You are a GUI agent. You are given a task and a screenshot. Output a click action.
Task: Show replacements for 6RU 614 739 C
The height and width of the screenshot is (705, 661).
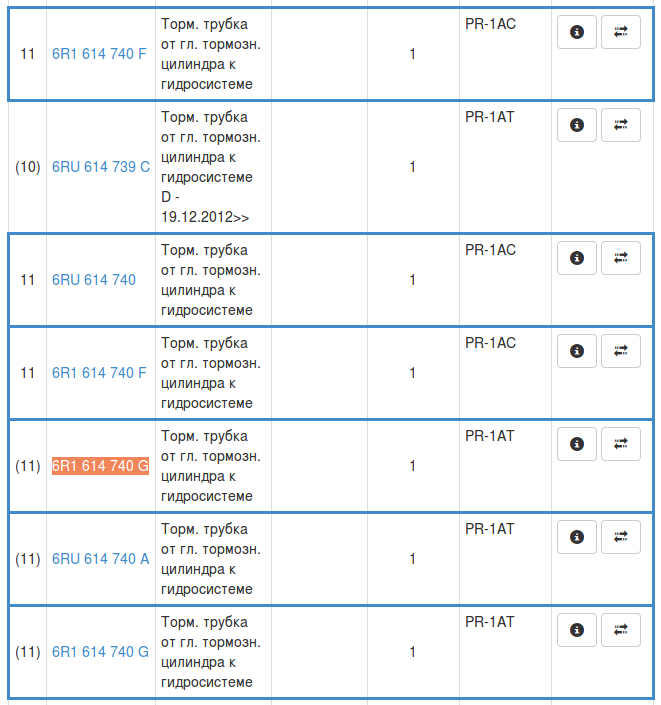coord(621,125)
